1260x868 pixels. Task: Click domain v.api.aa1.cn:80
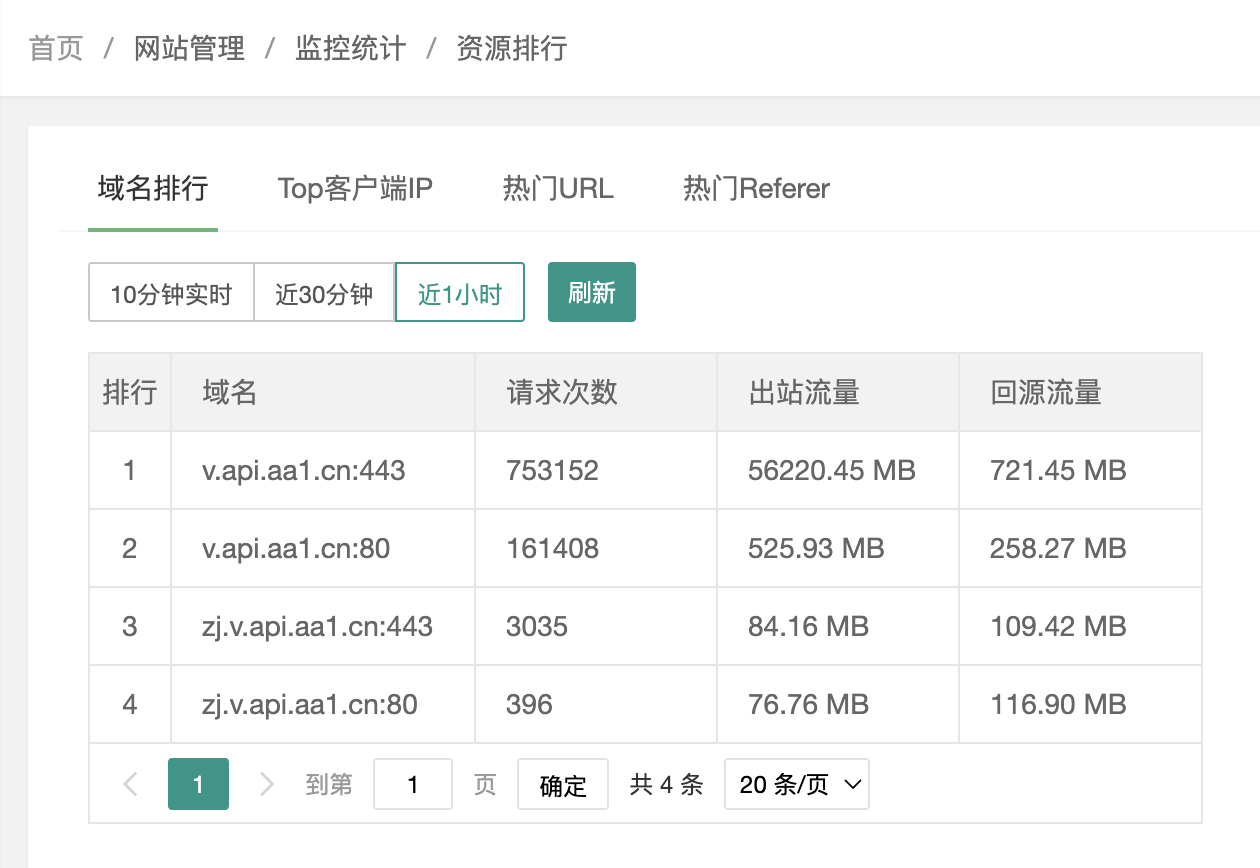(296, 548)
